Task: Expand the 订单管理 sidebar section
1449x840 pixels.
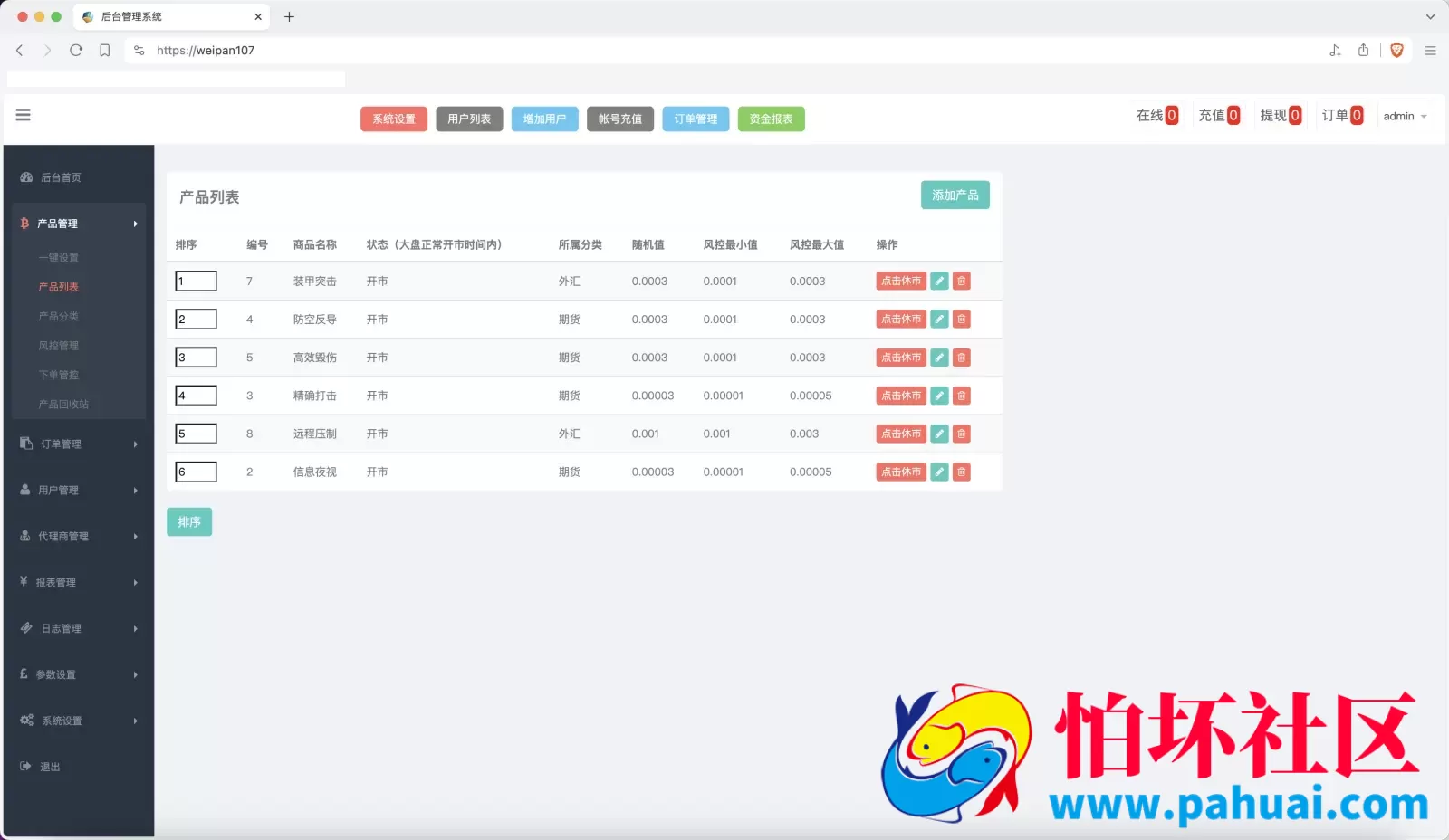Action: point(79,444)
